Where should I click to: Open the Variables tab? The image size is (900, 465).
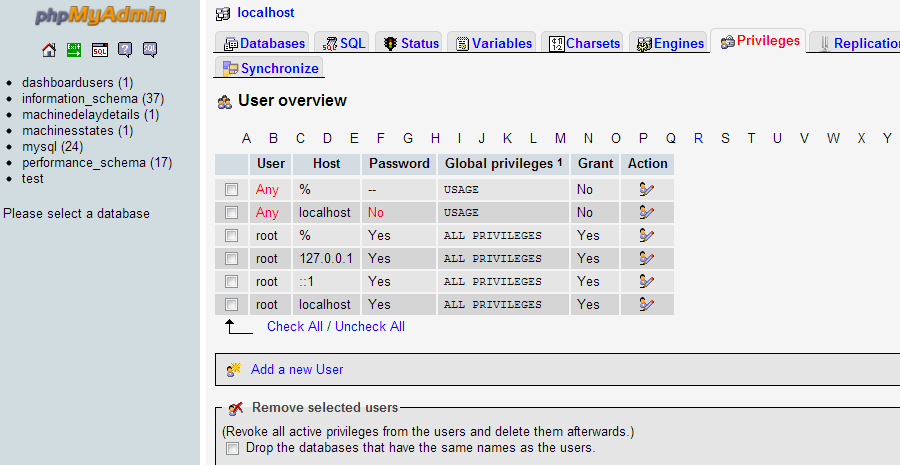(492, 43)
